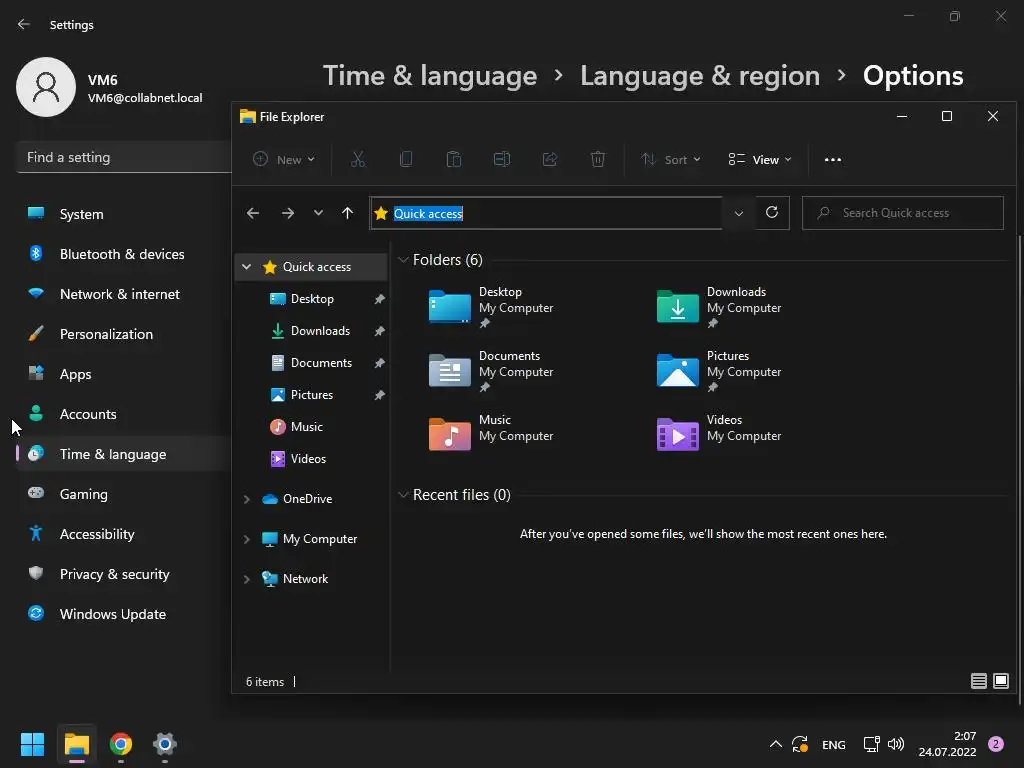This screenshot has height=768, width=1024.
Task: Unpin Downloads using its sidebar pin icon
Action: tap(379, 331)
